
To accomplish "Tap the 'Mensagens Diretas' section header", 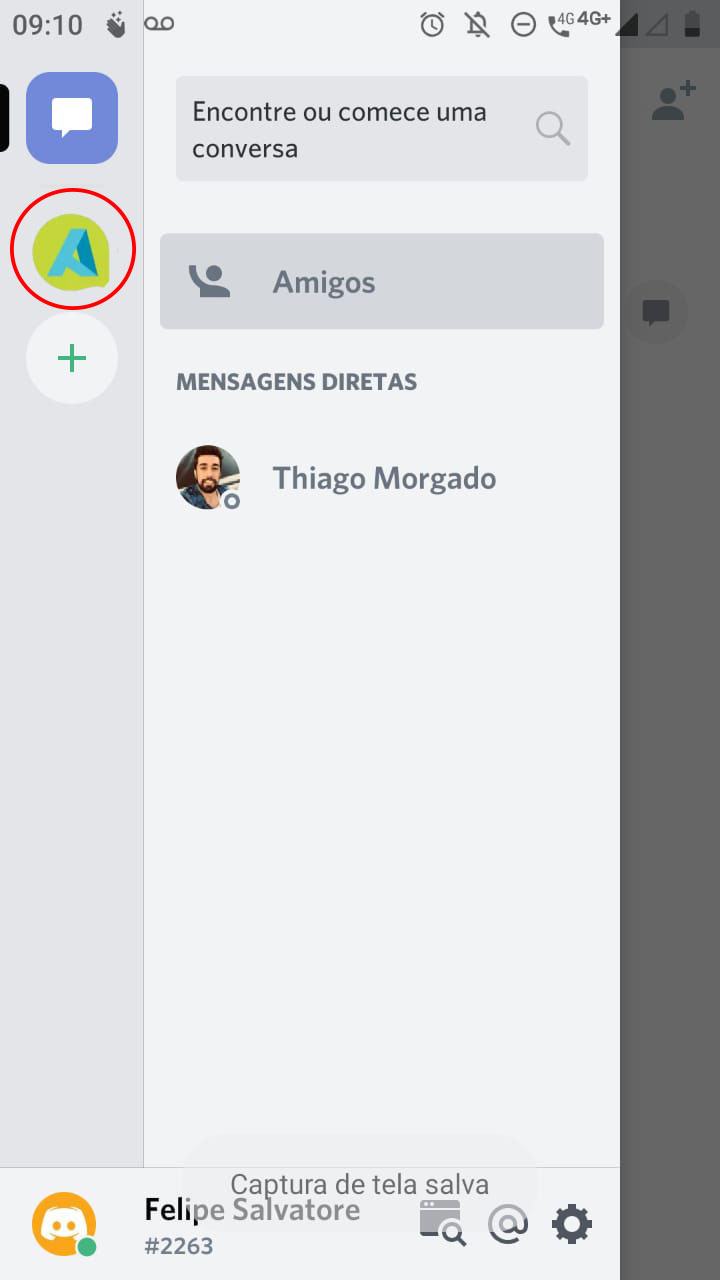I will [x=296, y=382].
